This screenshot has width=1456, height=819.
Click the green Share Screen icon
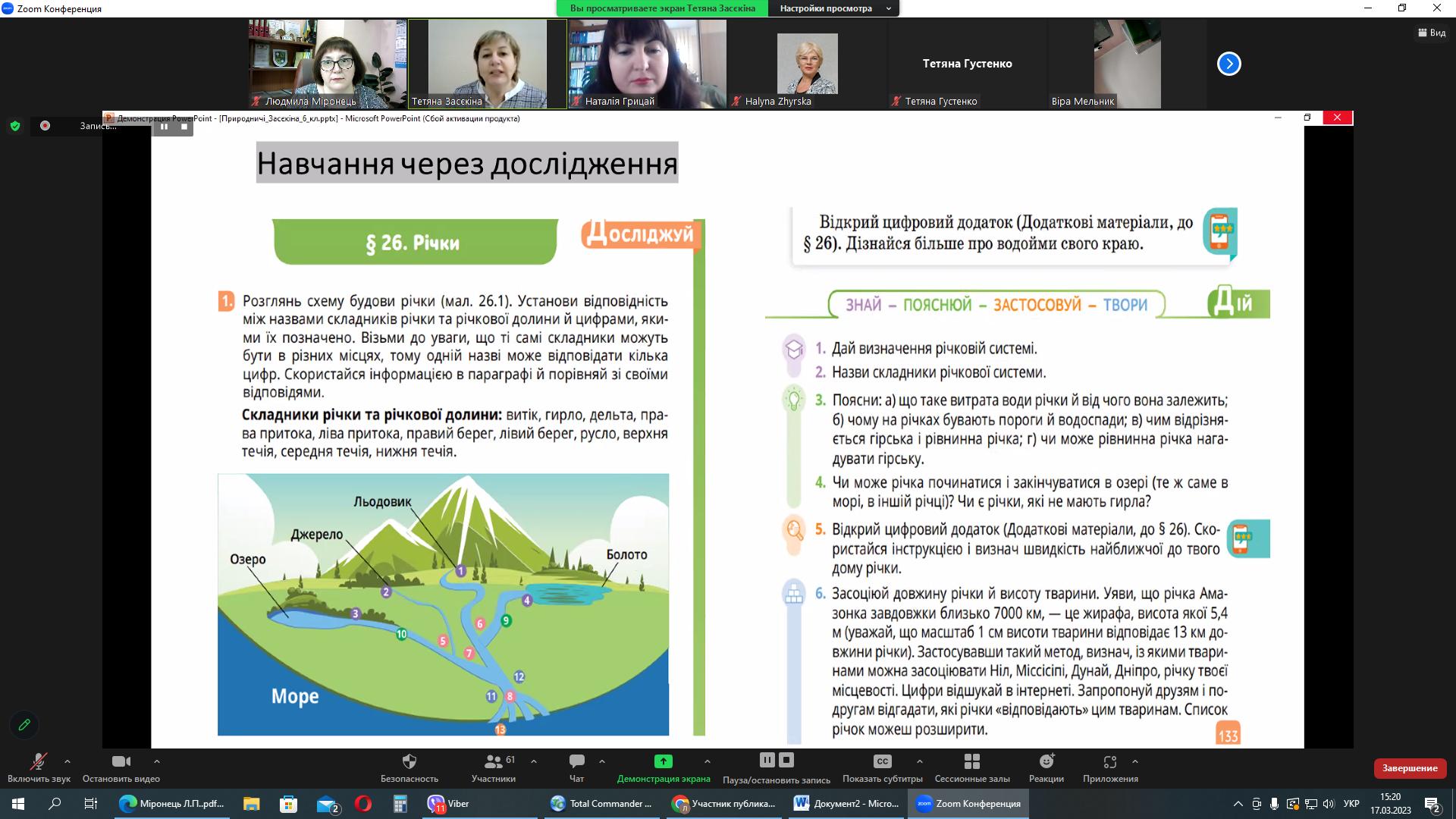tap(663, 761)
